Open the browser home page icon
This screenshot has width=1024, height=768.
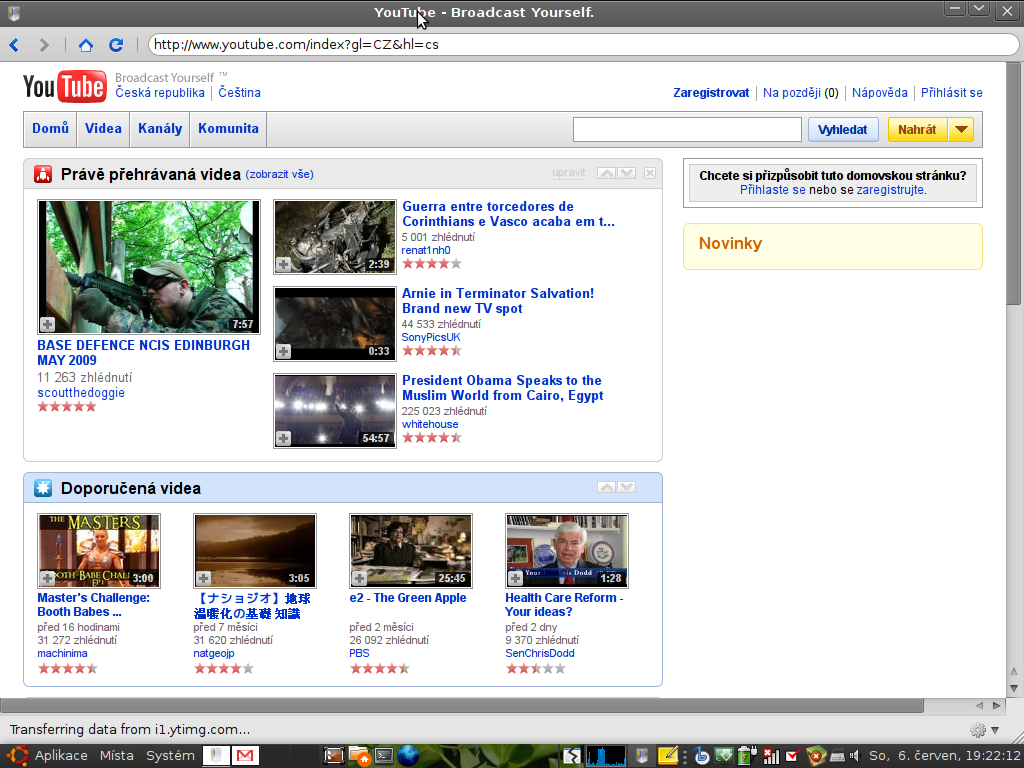click(86, 44)
